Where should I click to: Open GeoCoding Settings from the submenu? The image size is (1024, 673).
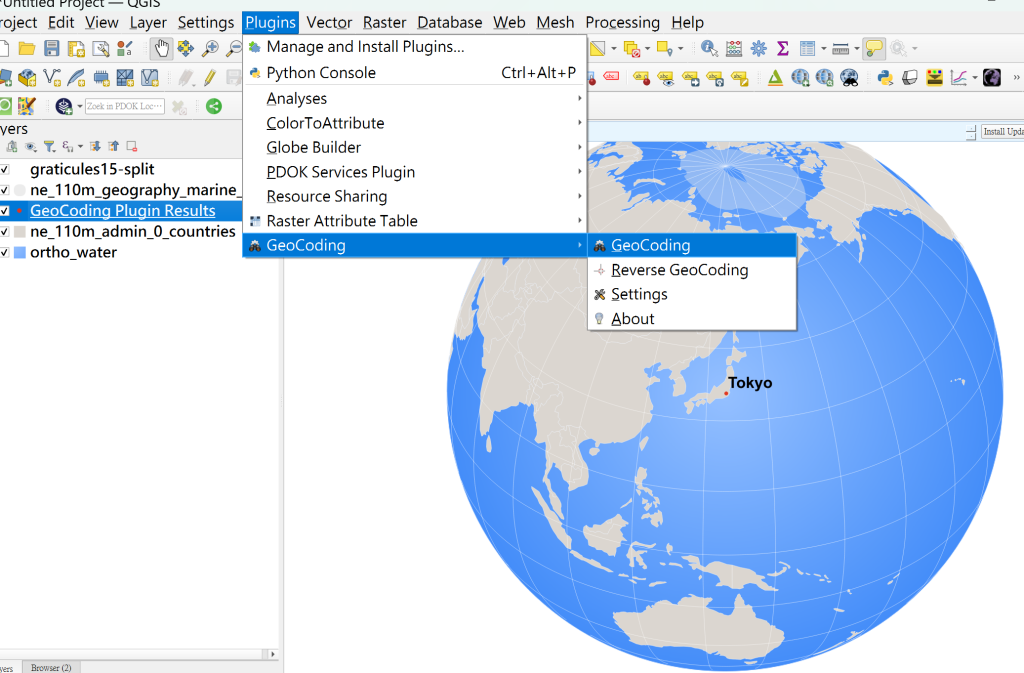click(692, 294)
